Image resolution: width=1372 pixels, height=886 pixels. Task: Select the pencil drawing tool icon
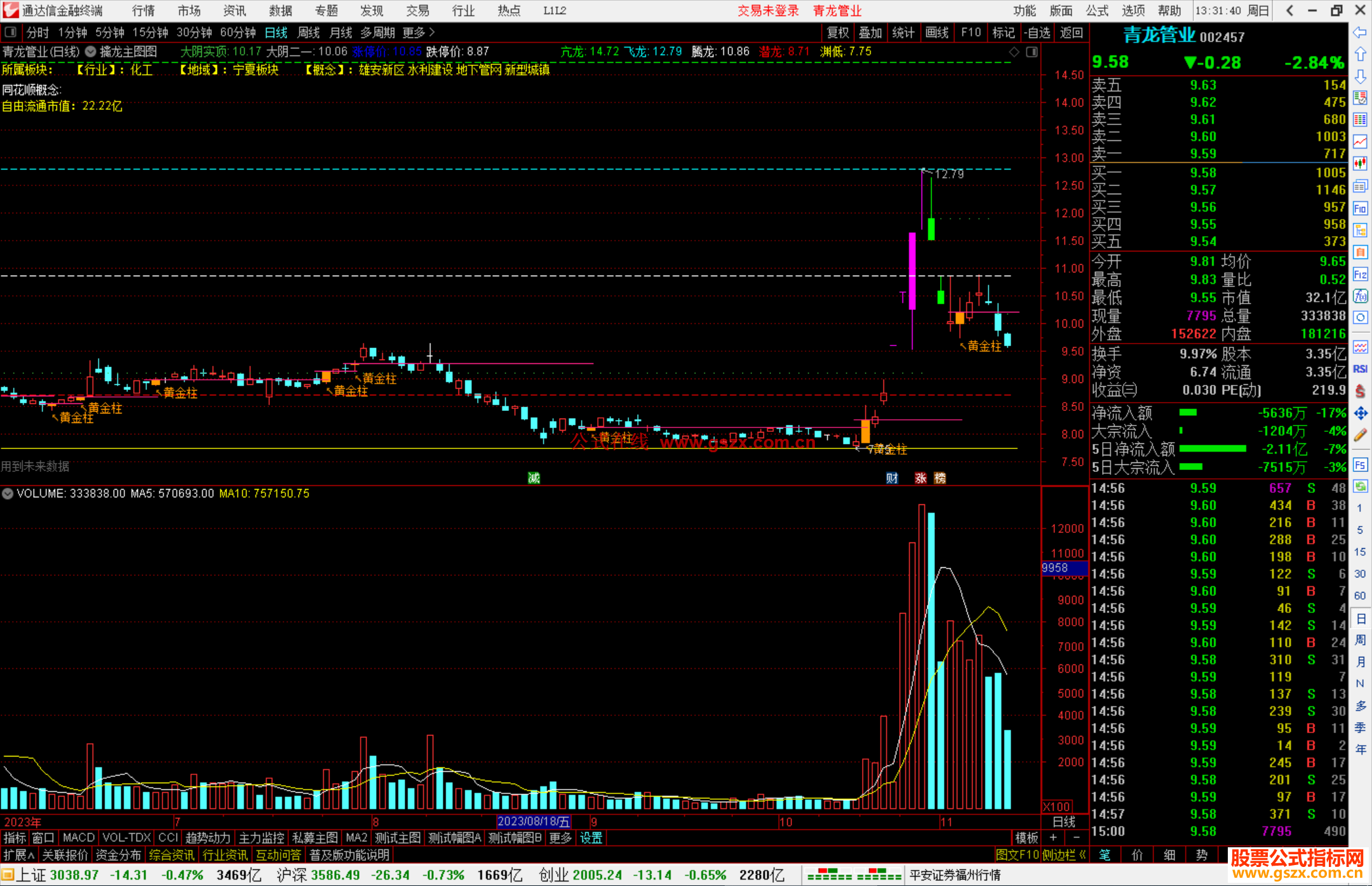point(1360,436)
